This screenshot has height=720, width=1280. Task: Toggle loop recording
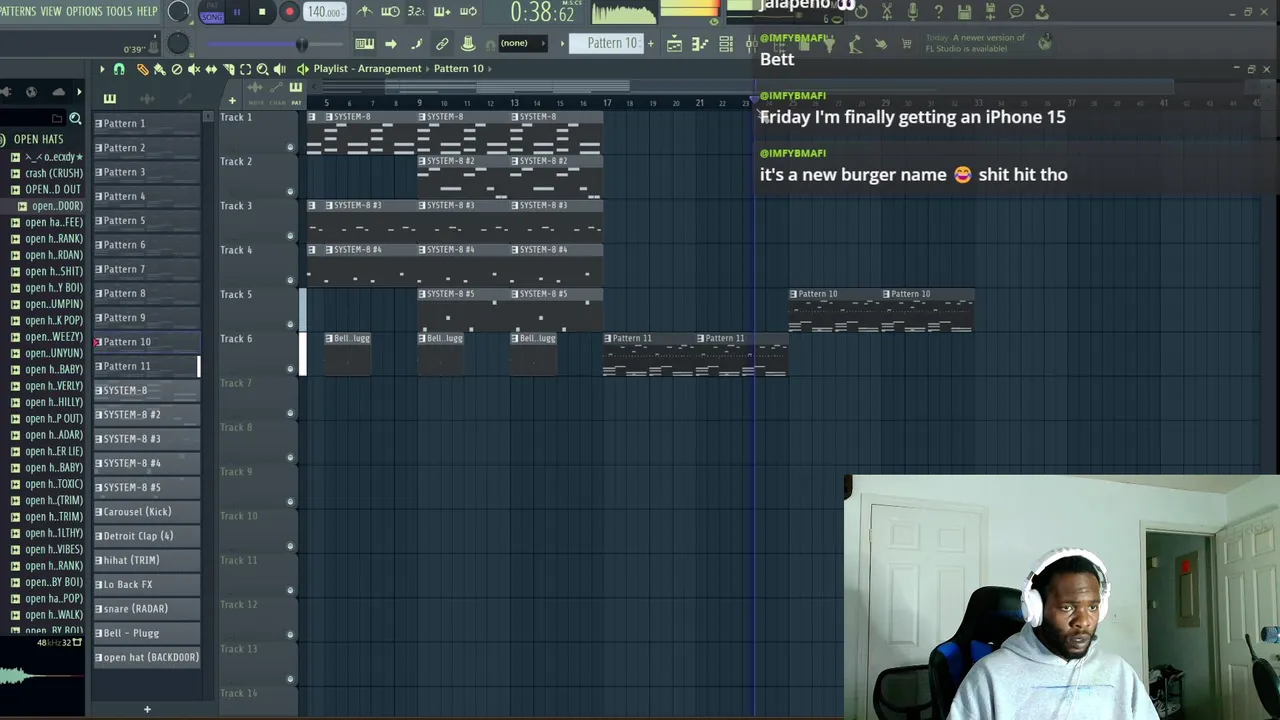468,12
